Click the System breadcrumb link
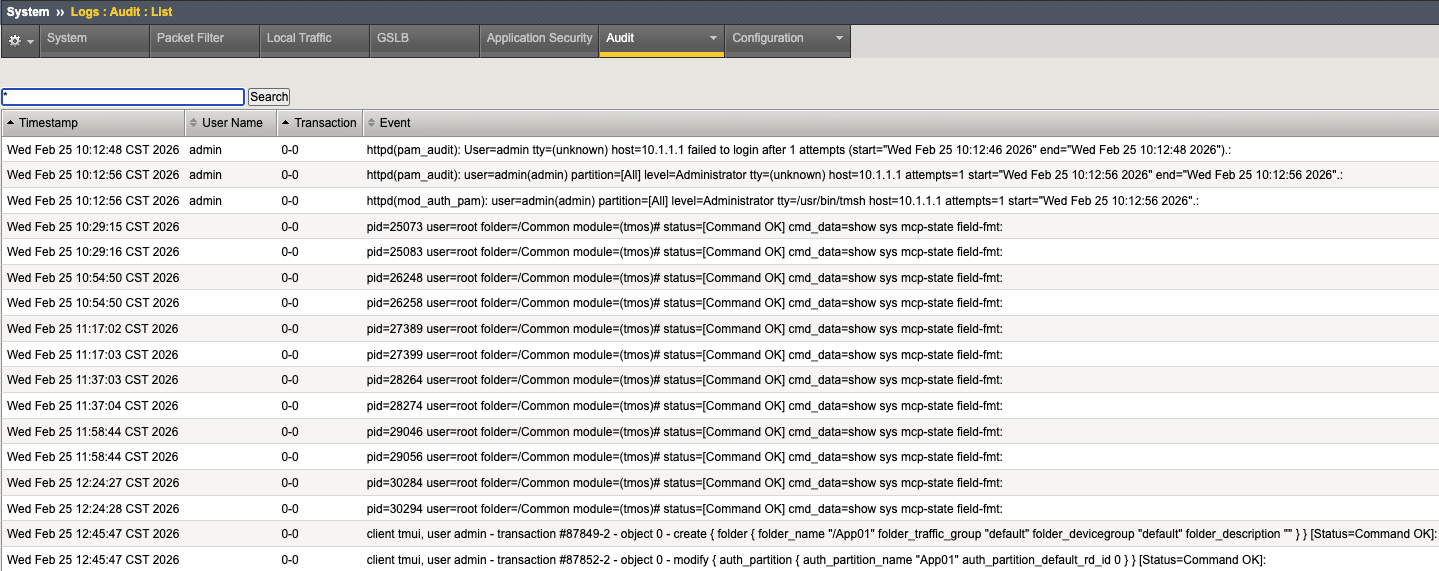This screenshot has width=1439, height=571. click(28, 11)
